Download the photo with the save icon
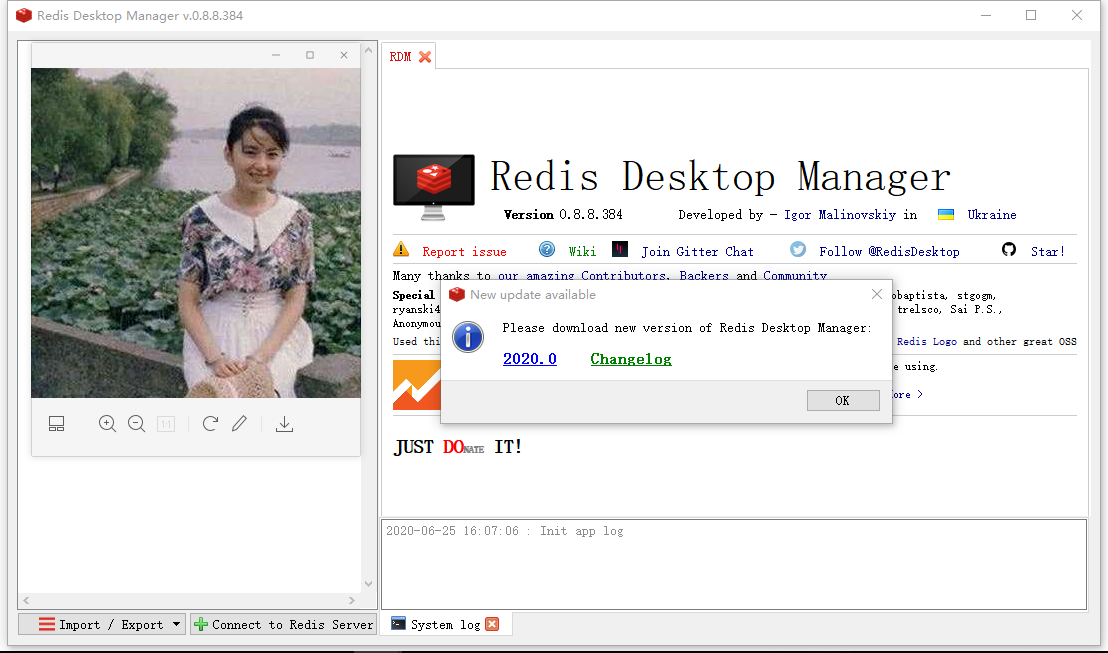This screenshot has width=1108, height=653. [284, 424]
